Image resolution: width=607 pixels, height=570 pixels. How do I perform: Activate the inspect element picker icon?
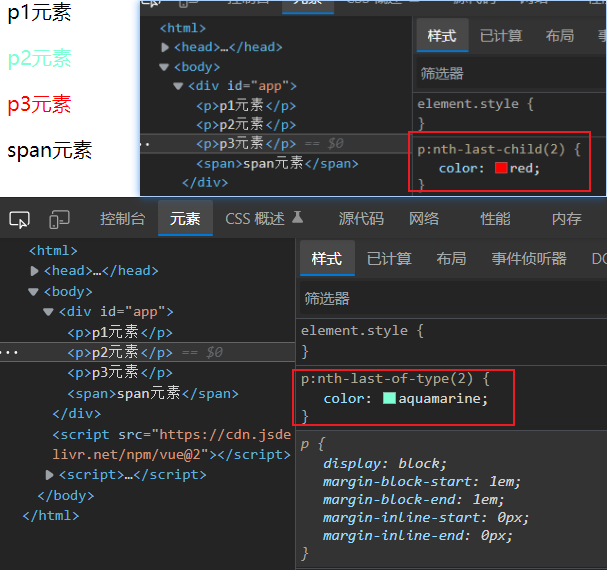point(19,219)
